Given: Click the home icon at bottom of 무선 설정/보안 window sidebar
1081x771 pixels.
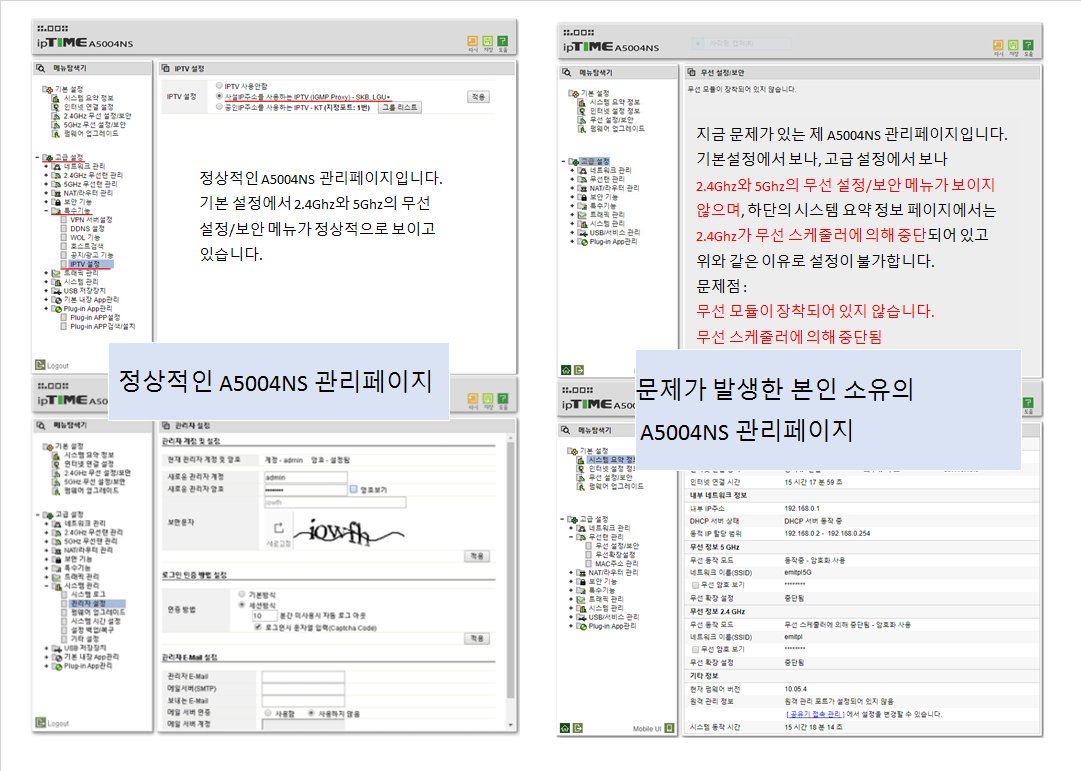Looking at the screenshot, I should click(566, 370).
